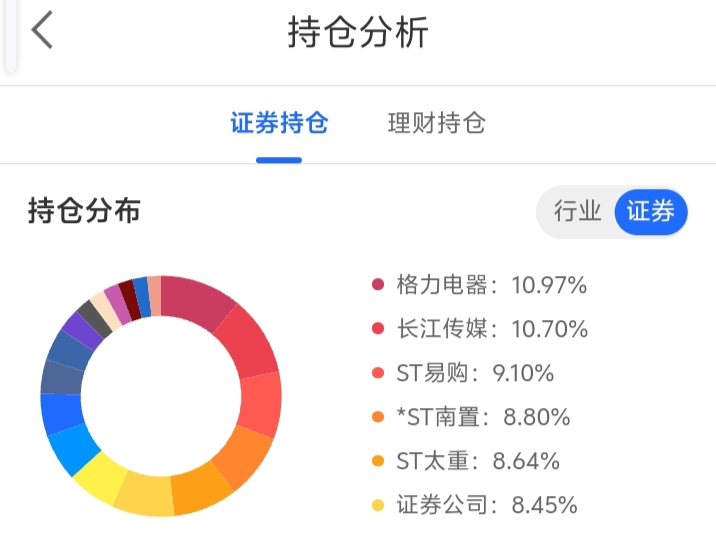Tap the back arrow icon
The height and width of the screenshot is (560, 716).
pyautogui.click(x=42, y=32)
